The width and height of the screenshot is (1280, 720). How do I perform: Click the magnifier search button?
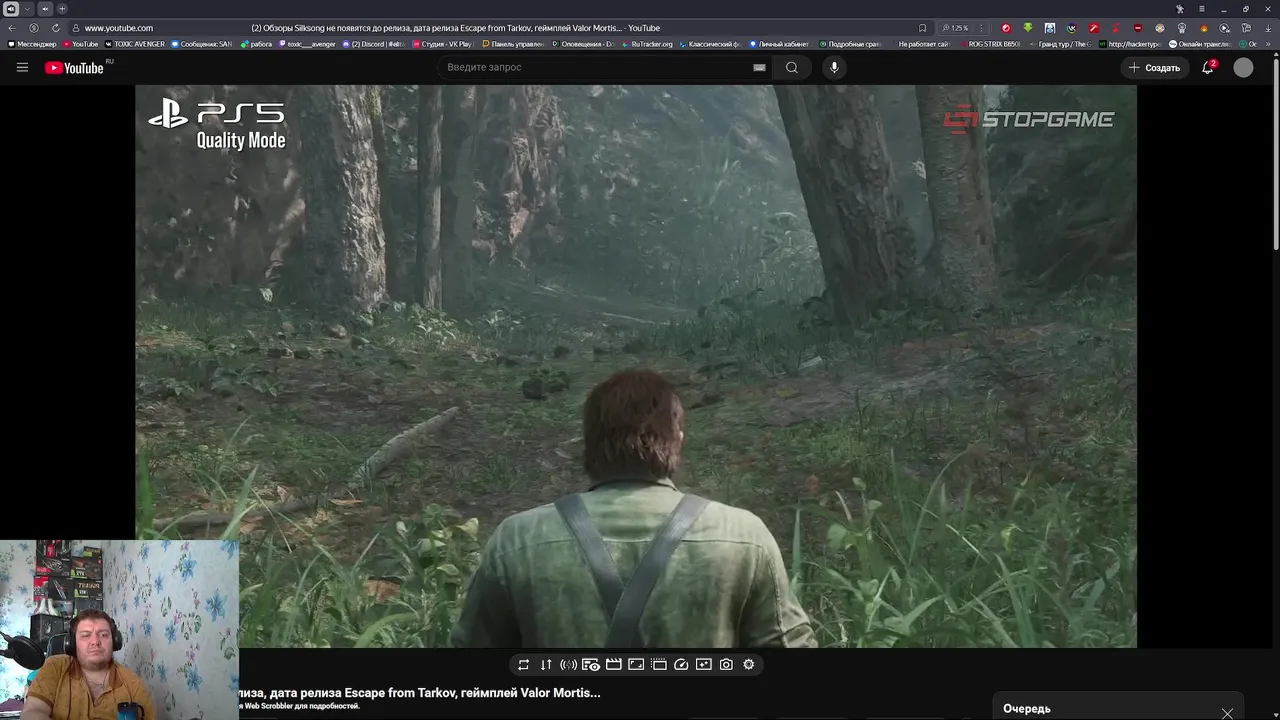tap(792, 67)
